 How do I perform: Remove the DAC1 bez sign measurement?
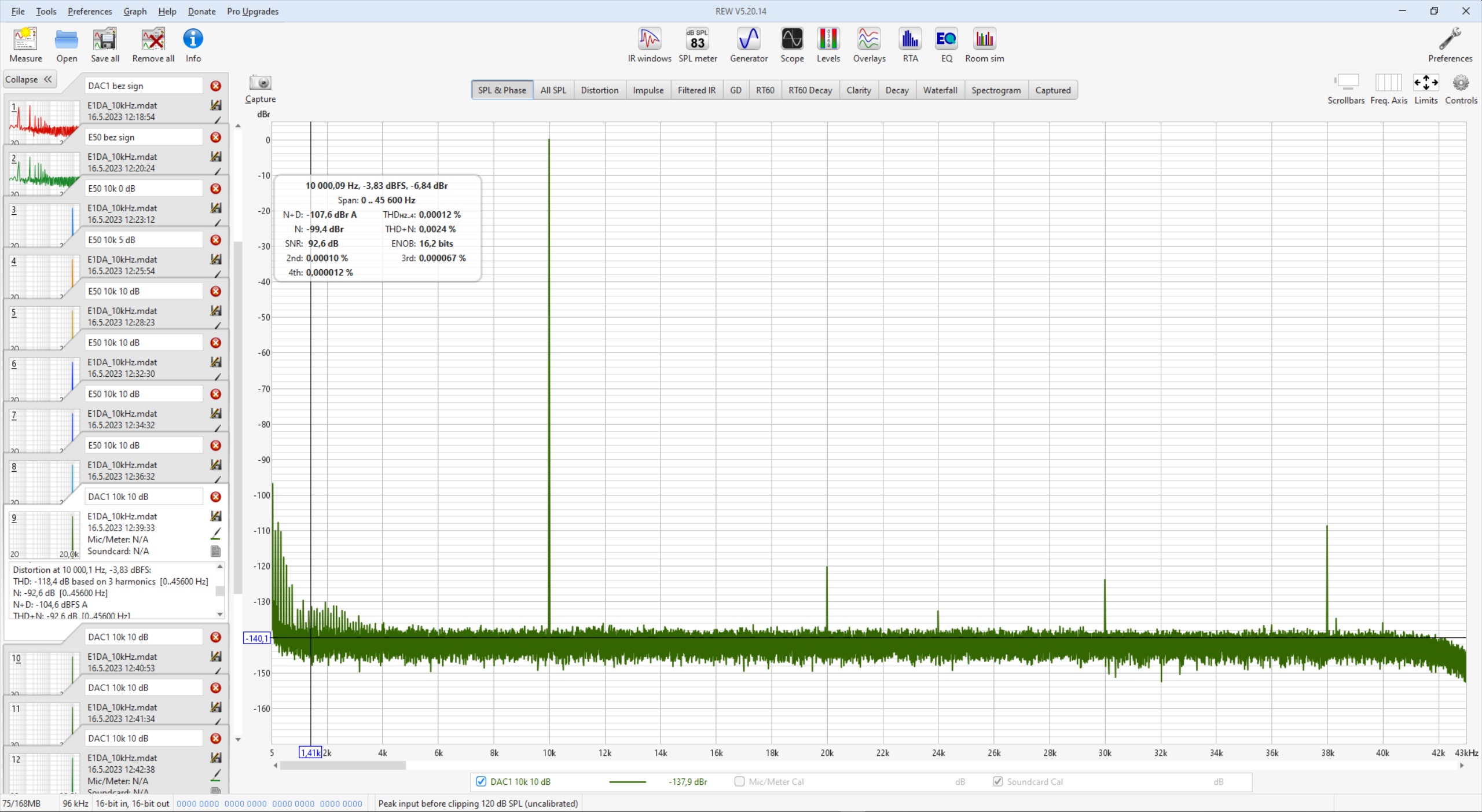(215, 86)
